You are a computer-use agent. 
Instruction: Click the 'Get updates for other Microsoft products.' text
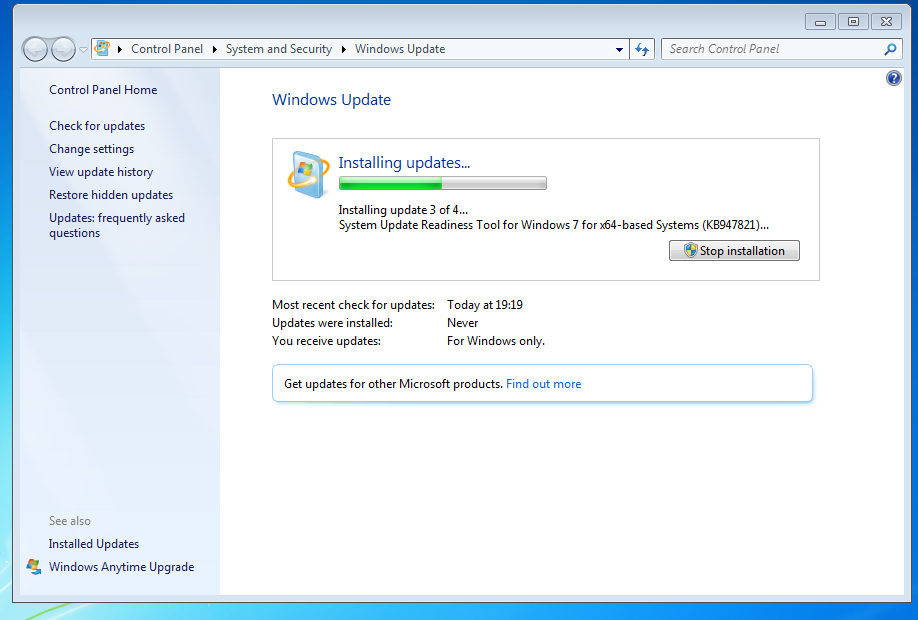pos(393,384)
